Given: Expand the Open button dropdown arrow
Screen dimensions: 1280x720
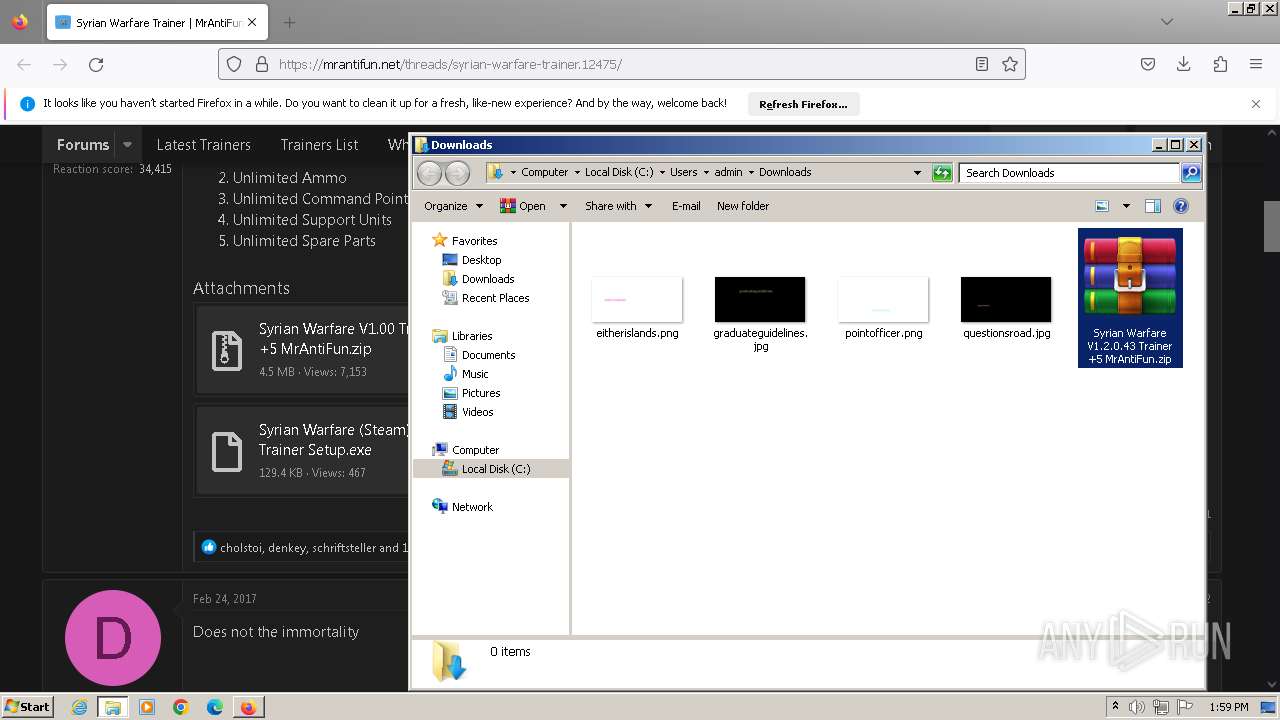Looking at the screenshot, I should (563, 206).
